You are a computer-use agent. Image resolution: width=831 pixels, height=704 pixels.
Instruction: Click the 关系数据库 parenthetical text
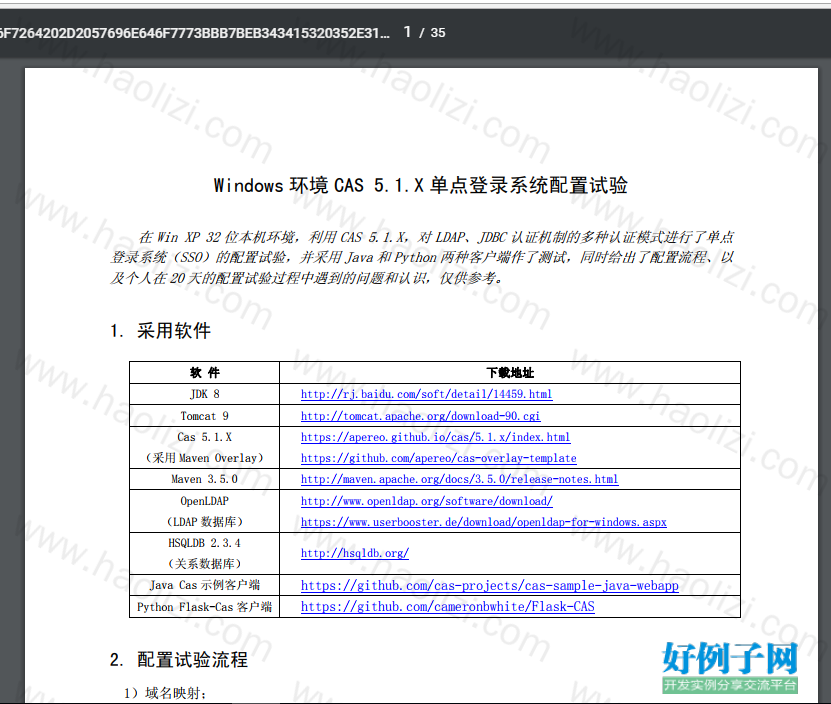(x=205, y=564)
